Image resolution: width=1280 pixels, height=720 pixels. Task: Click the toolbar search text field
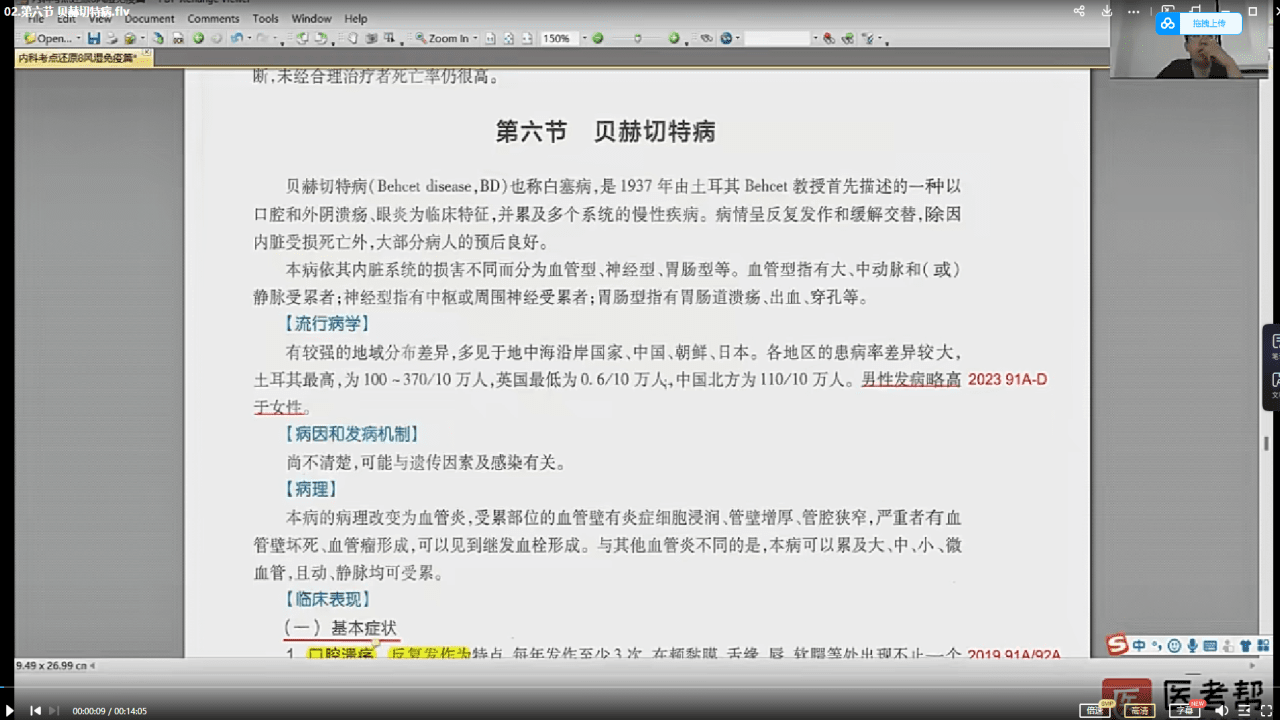click(777, 38)
